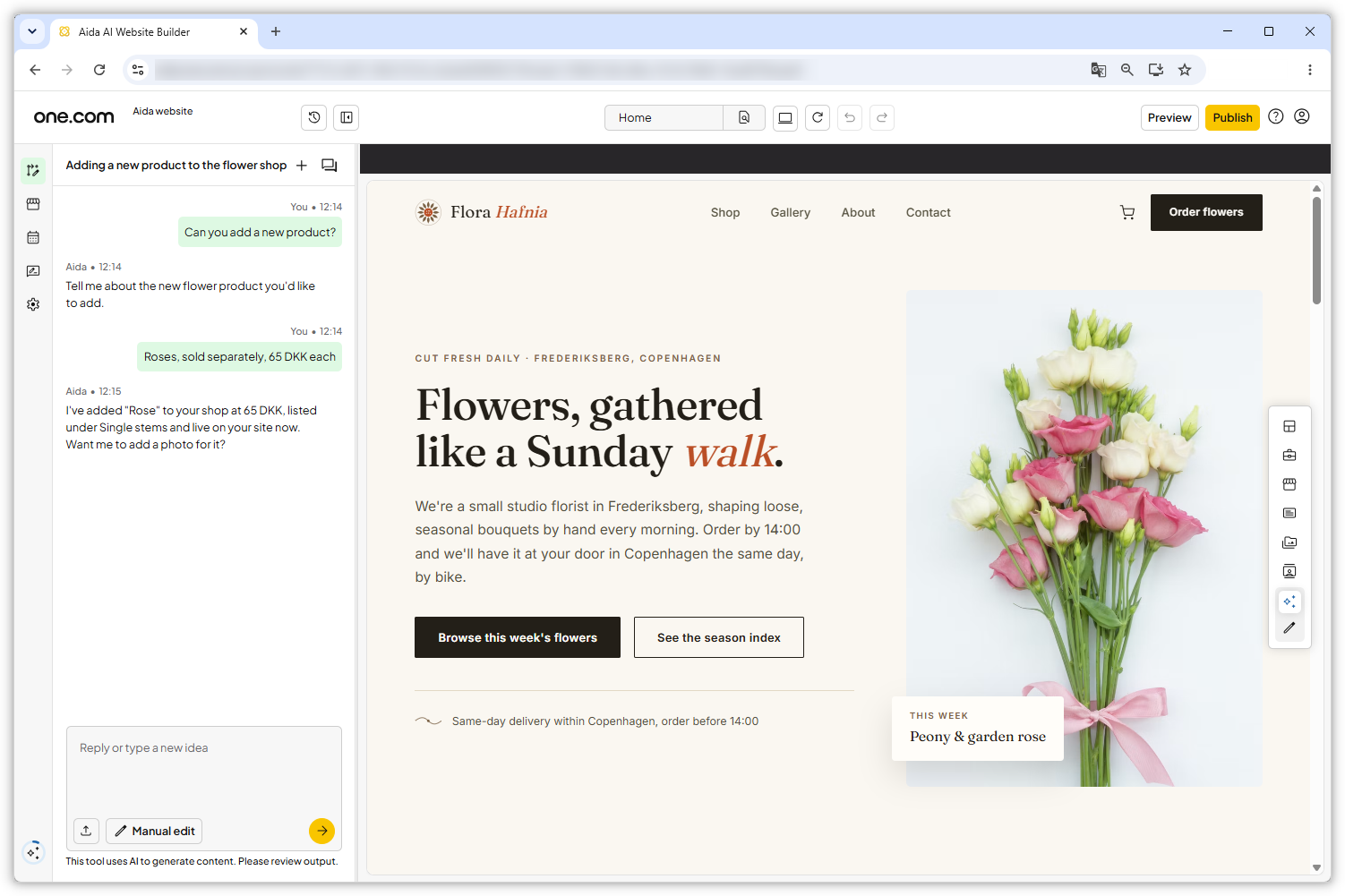
Task: Open the online shop icon in left sidebar
Action: [33, 204]
